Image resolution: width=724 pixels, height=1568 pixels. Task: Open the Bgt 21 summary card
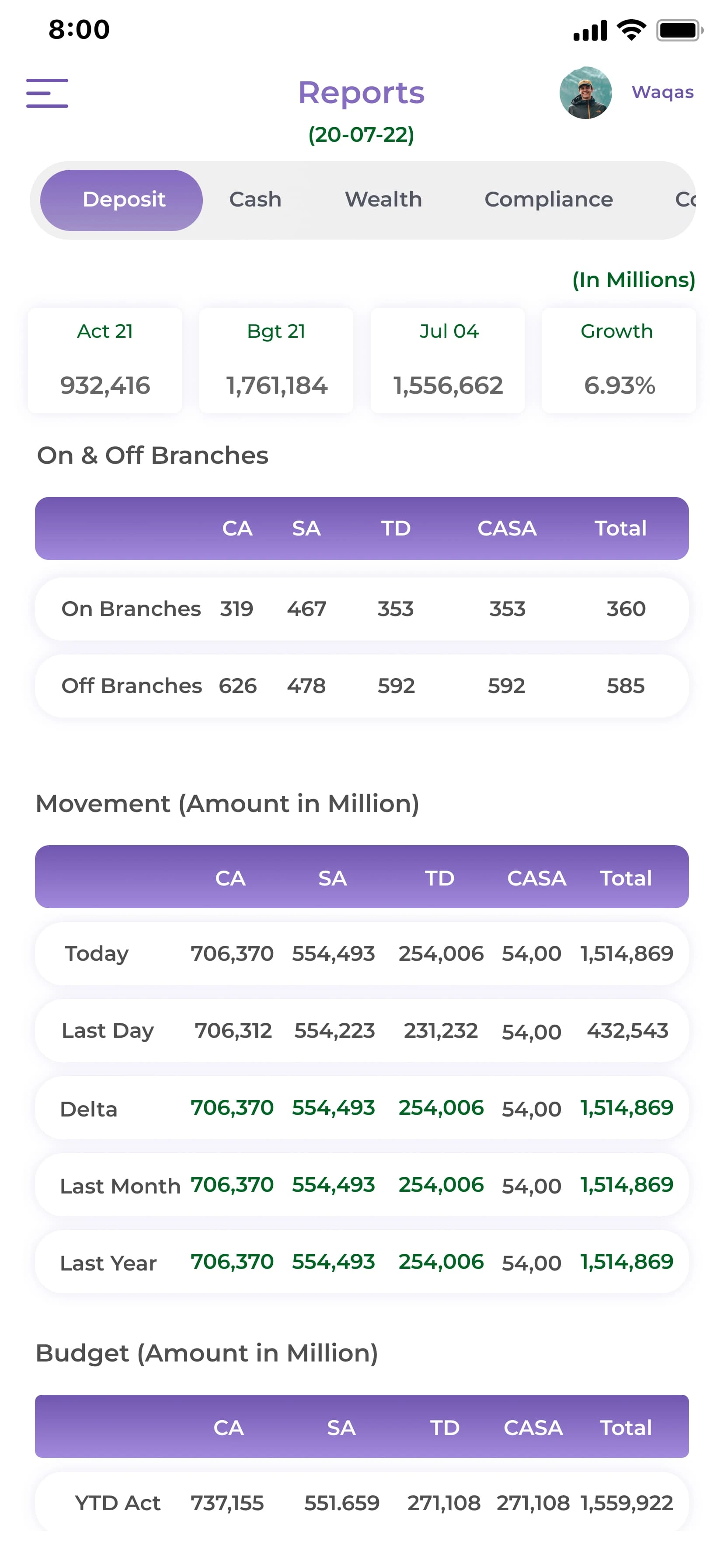tap(276, 360)
